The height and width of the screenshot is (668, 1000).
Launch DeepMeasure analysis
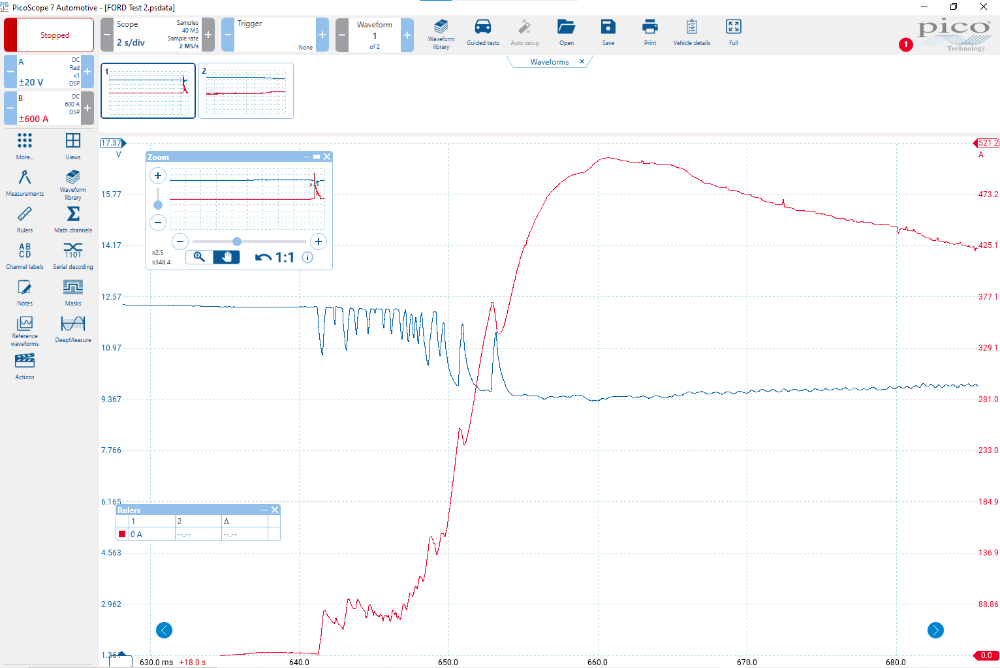pyautogui.click(x=73, y=328)
